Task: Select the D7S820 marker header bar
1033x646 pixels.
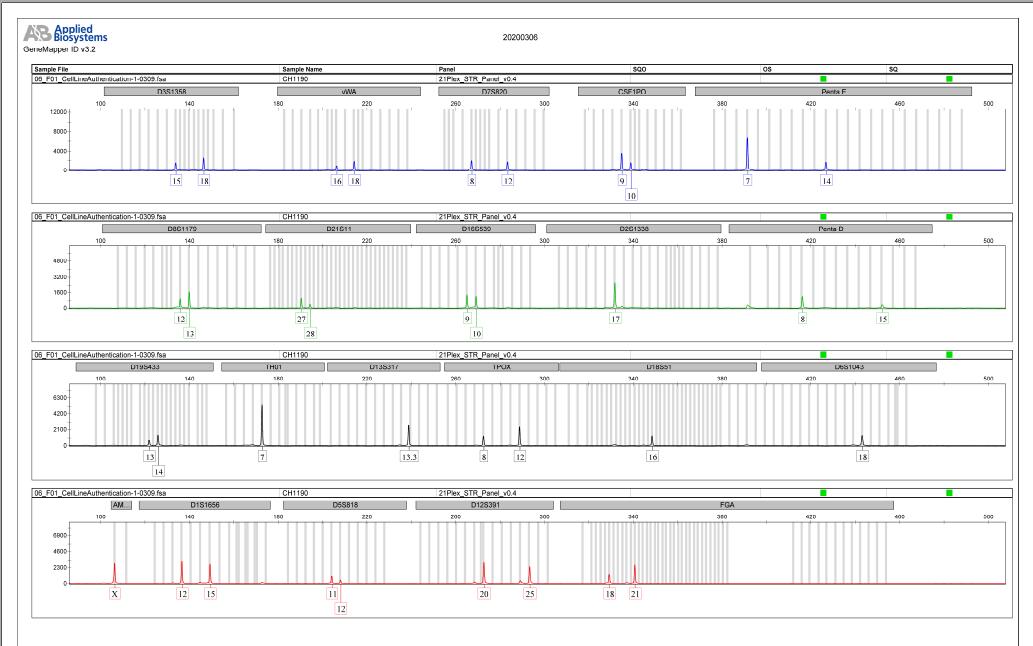Action: coord(494,92)
